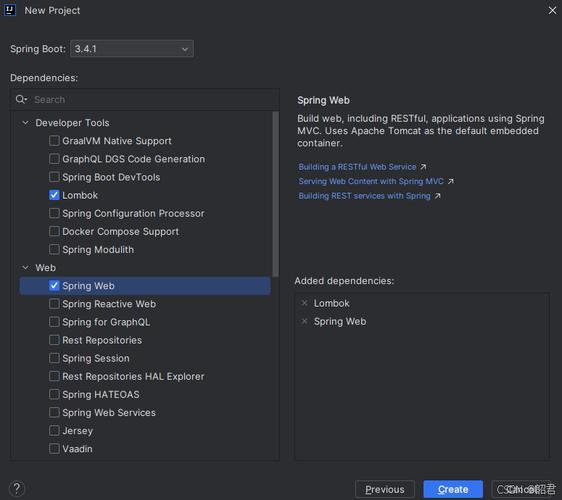Remove Lombok via its X icon

pos(304,303)
